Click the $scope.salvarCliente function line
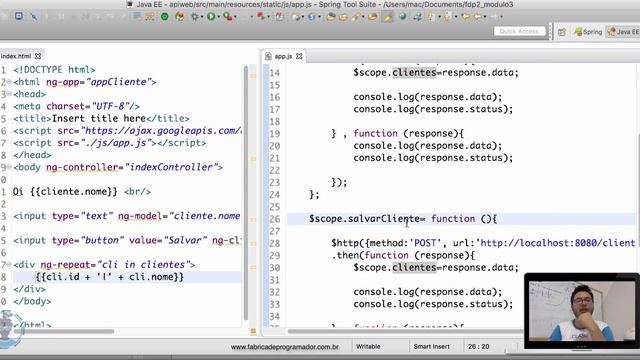 point(403,219)
